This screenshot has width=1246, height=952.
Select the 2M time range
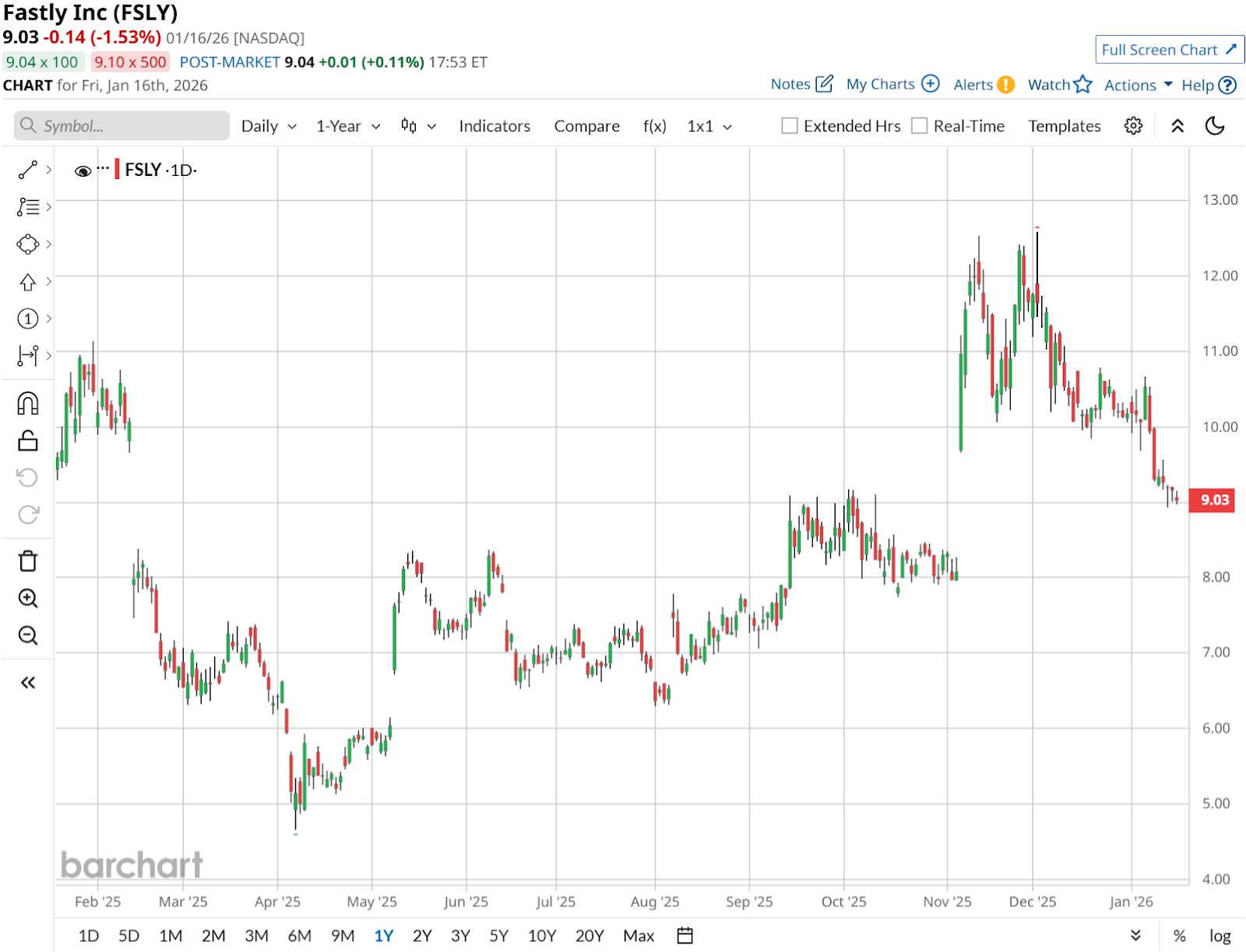click(x=213, y=936)
